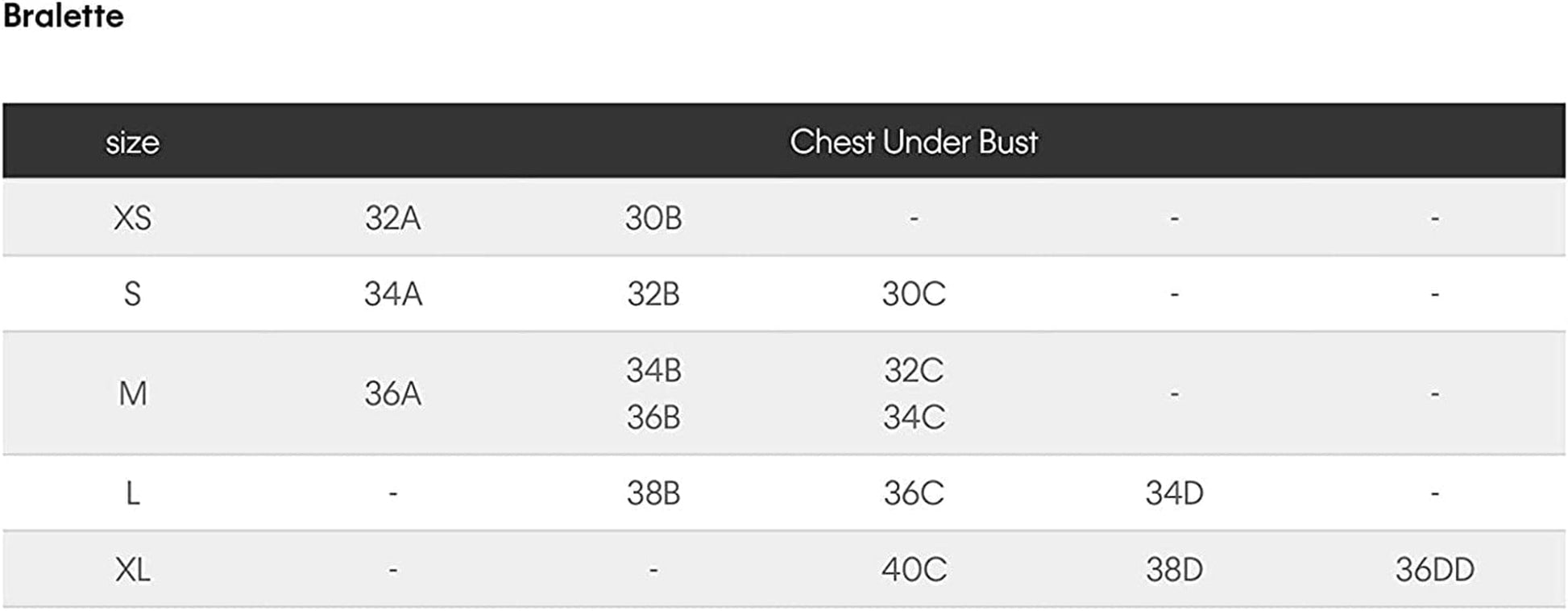Select the XL size row label
Image resolution: width=1568 pixels, height=611 pixels.
click(x=132, y=569)
